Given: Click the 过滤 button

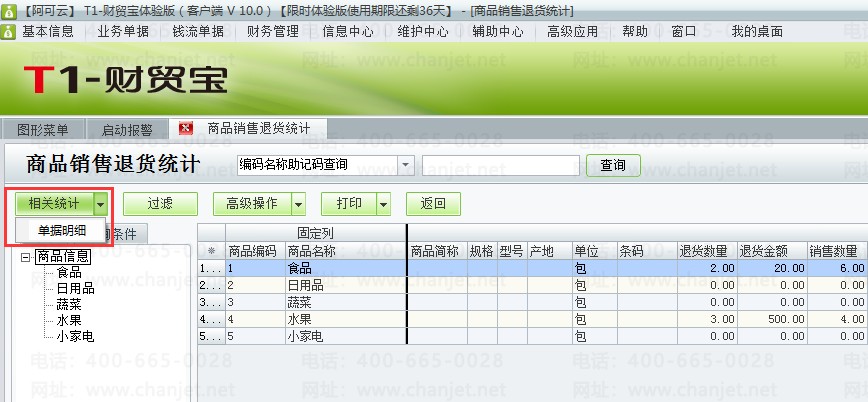Looking at the screenshot, I should [x=160, y=204].
